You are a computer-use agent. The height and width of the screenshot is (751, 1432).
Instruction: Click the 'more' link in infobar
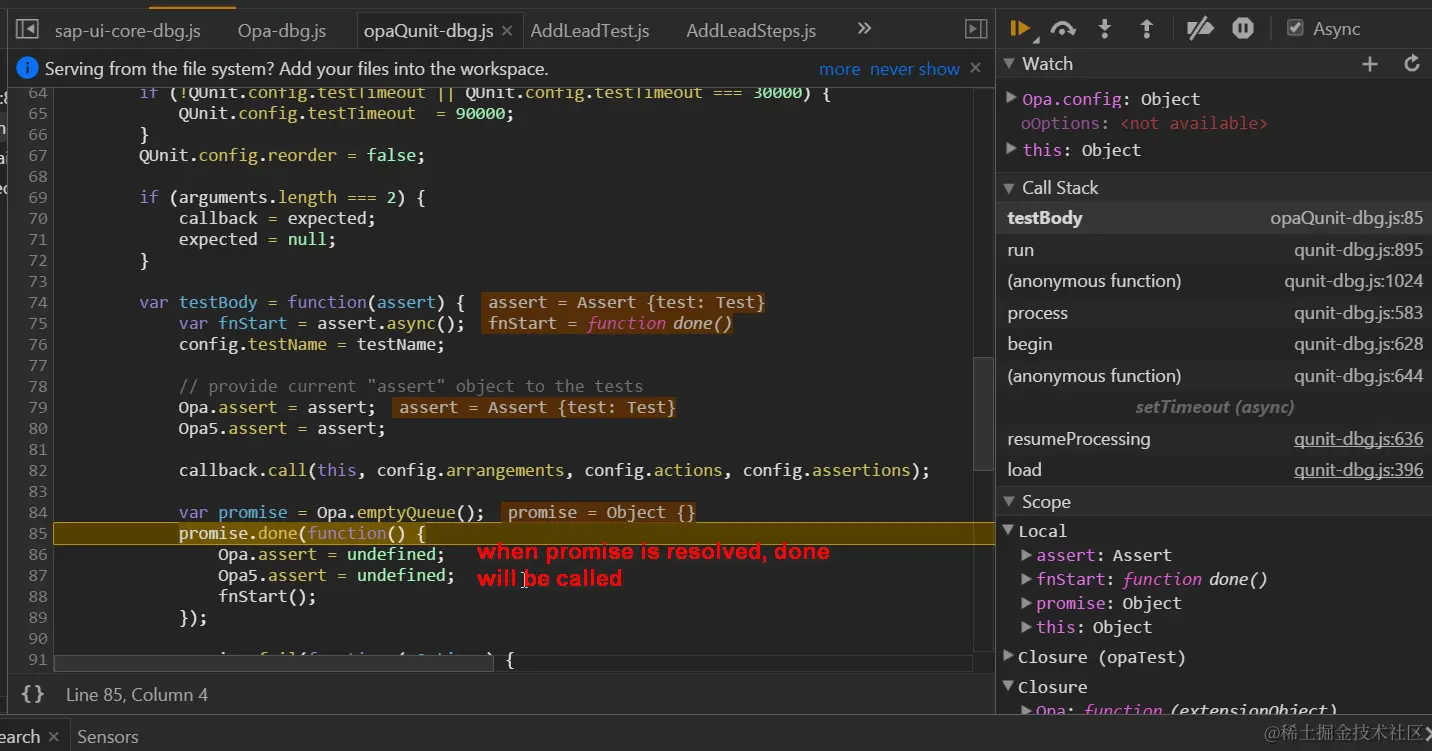839,69
